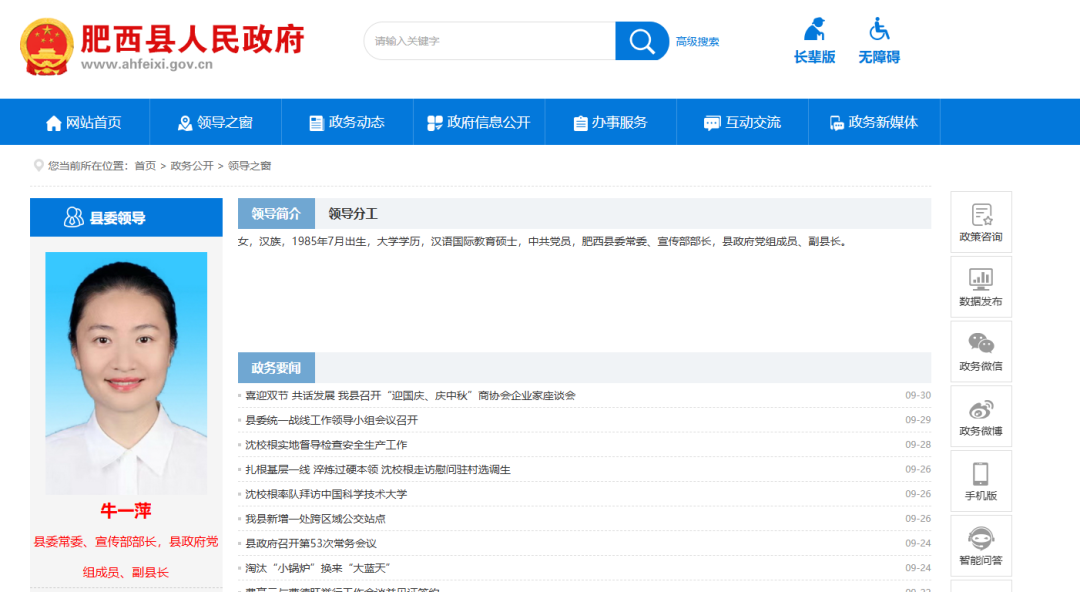Click the magnifier search button
Screen dimensions: 1080x592
click(x=641, y=41)
